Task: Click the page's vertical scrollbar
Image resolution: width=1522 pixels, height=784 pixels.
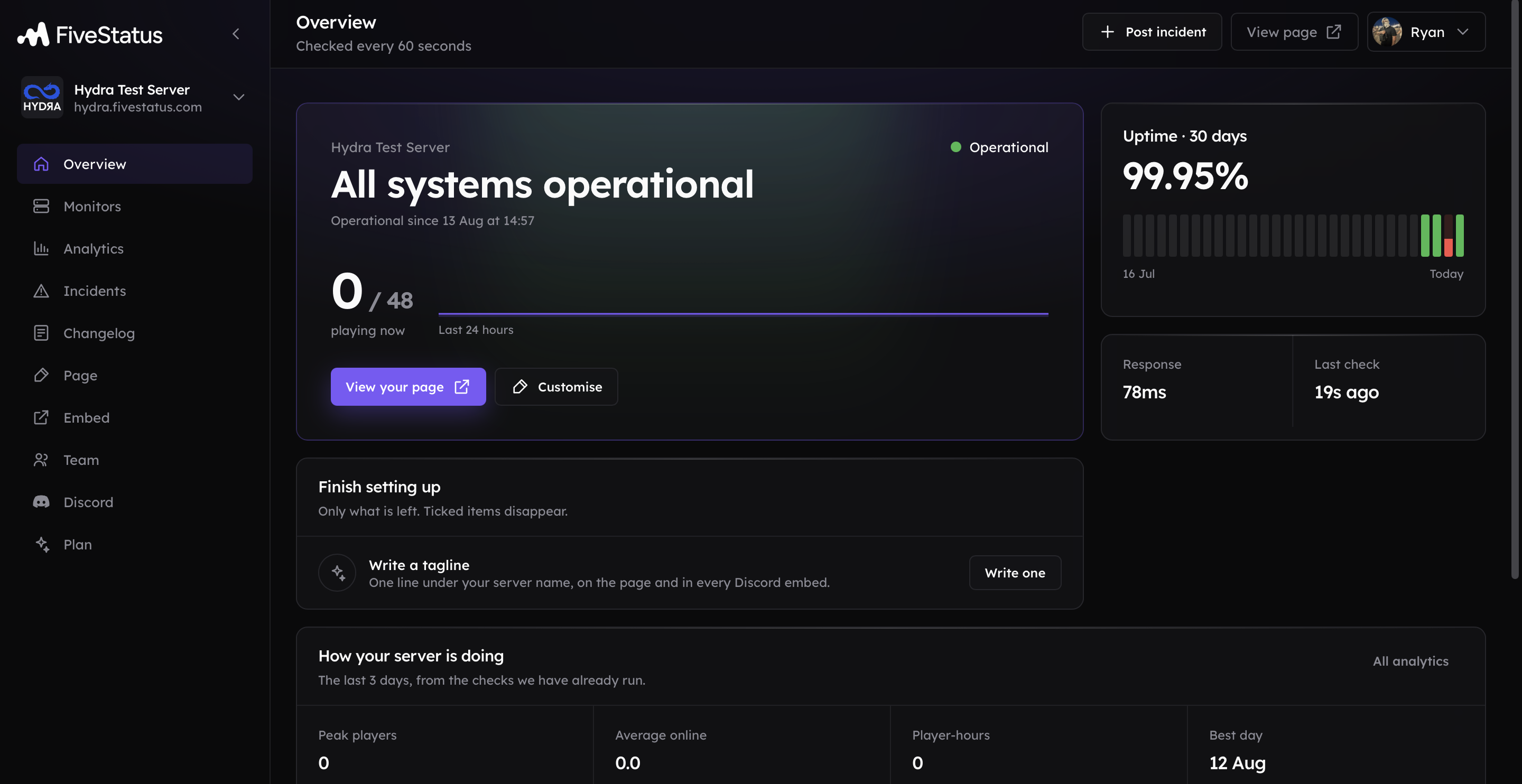Action: 1516,290
